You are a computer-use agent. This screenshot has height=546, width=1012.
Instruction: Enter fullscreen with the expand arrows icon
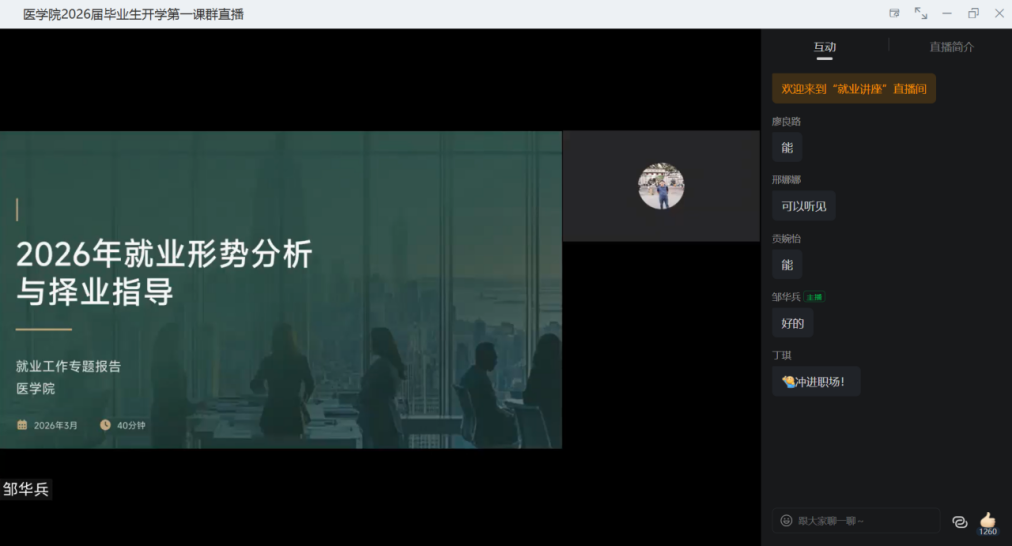[920, 13]
